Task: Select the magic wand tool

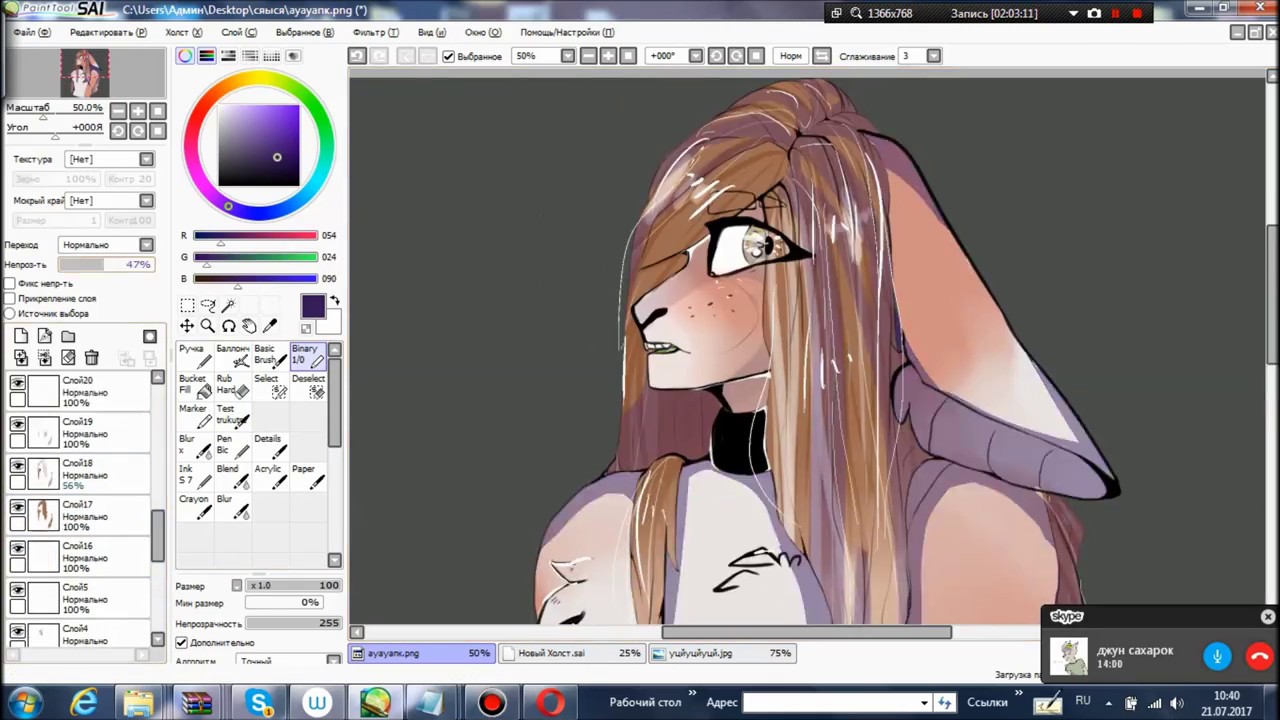Action: point(229,305)
